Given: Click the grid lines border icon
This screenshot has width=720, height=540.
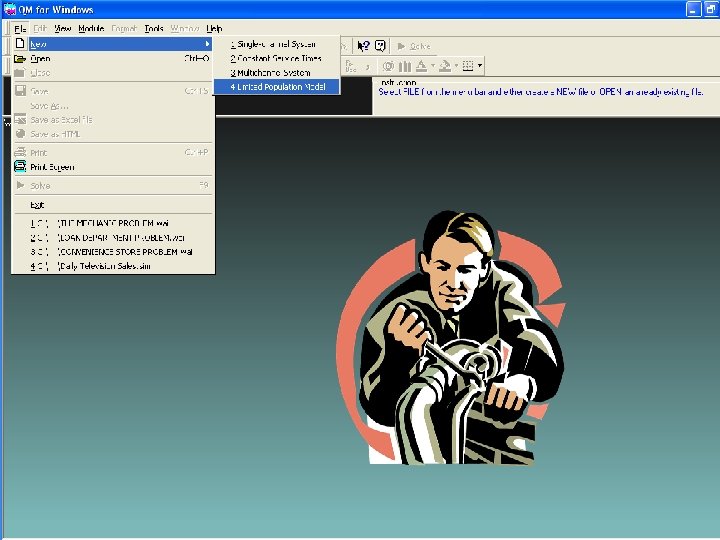Looking at the screenshot, I should (x=468, y=66).
